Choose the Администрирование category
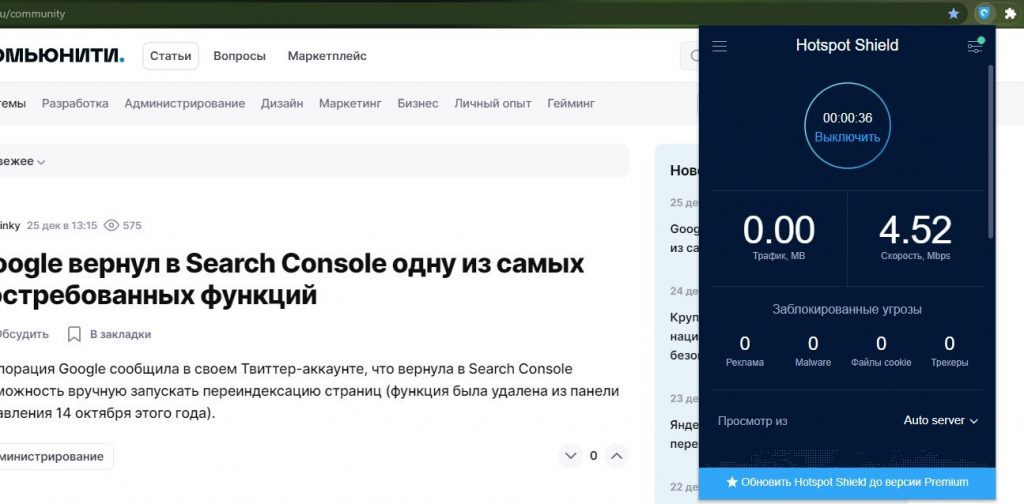The width and height of the screenshot is (1024, 504). point(185,103)
